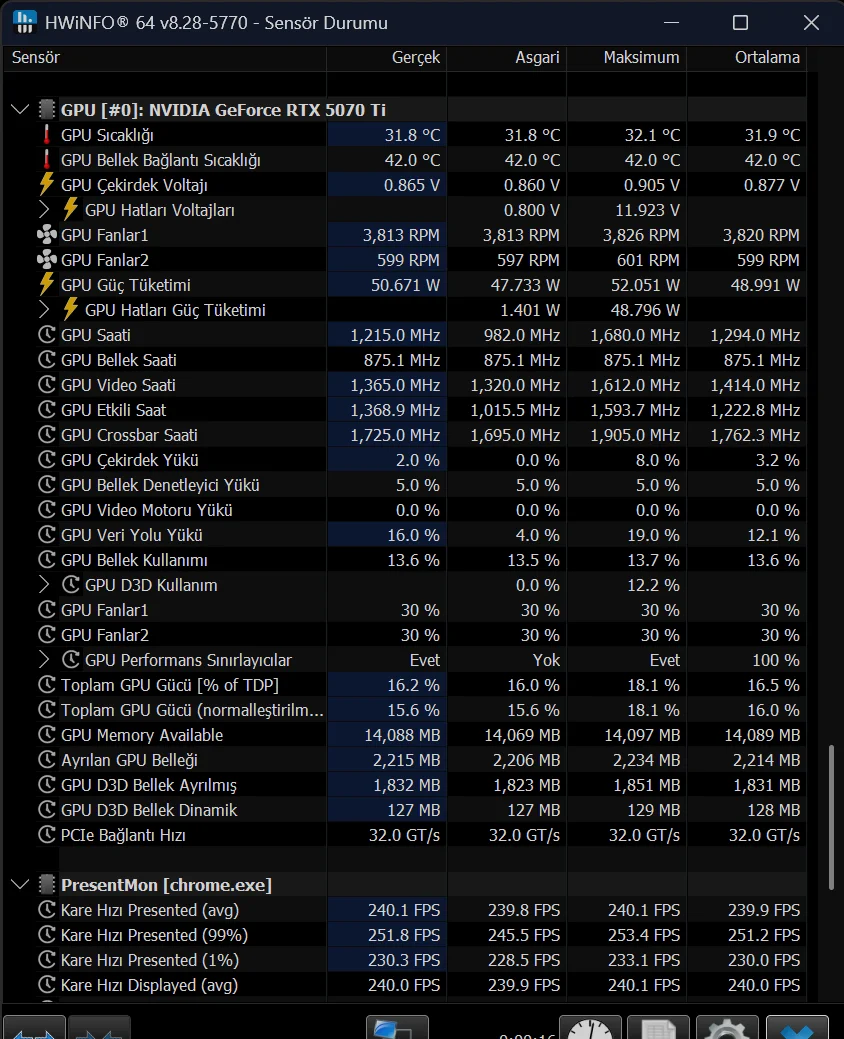Click the lightning icon for GPU Güç Tüketimi
Screen dimensions: 844x1039
[x=46, y=285]
